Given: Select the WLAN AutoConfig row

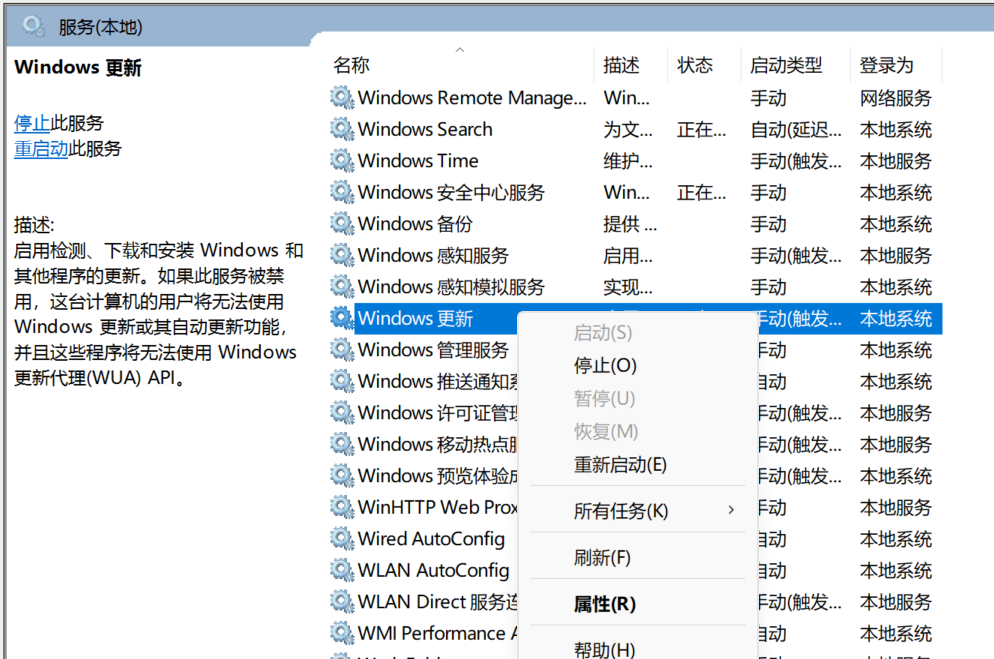Looking at the screenshot, I should click(635, 570).
